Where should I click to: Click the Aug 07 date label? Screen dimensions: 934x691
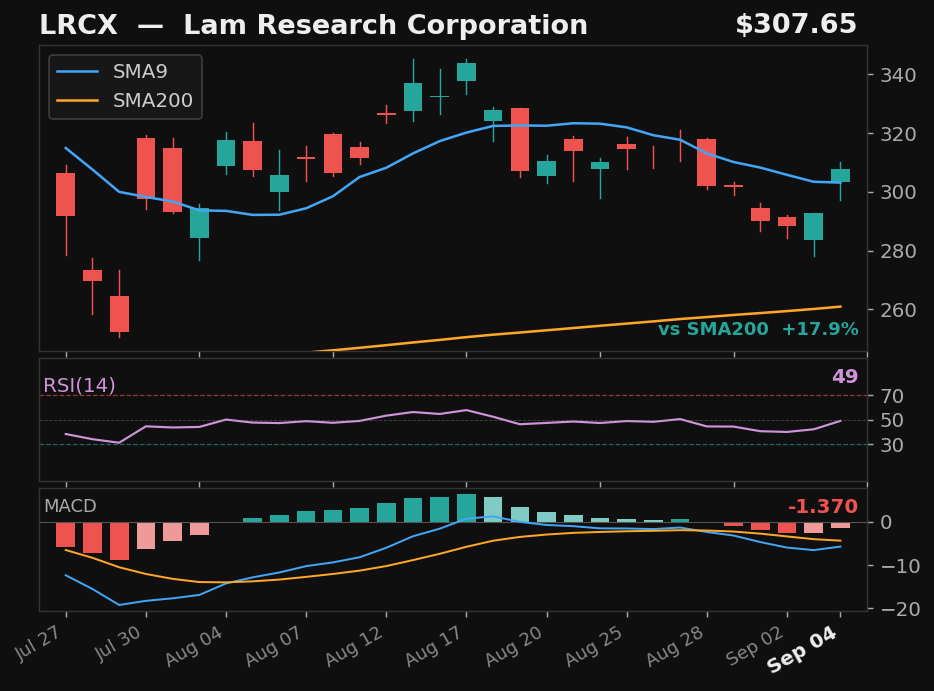point(275,646)
